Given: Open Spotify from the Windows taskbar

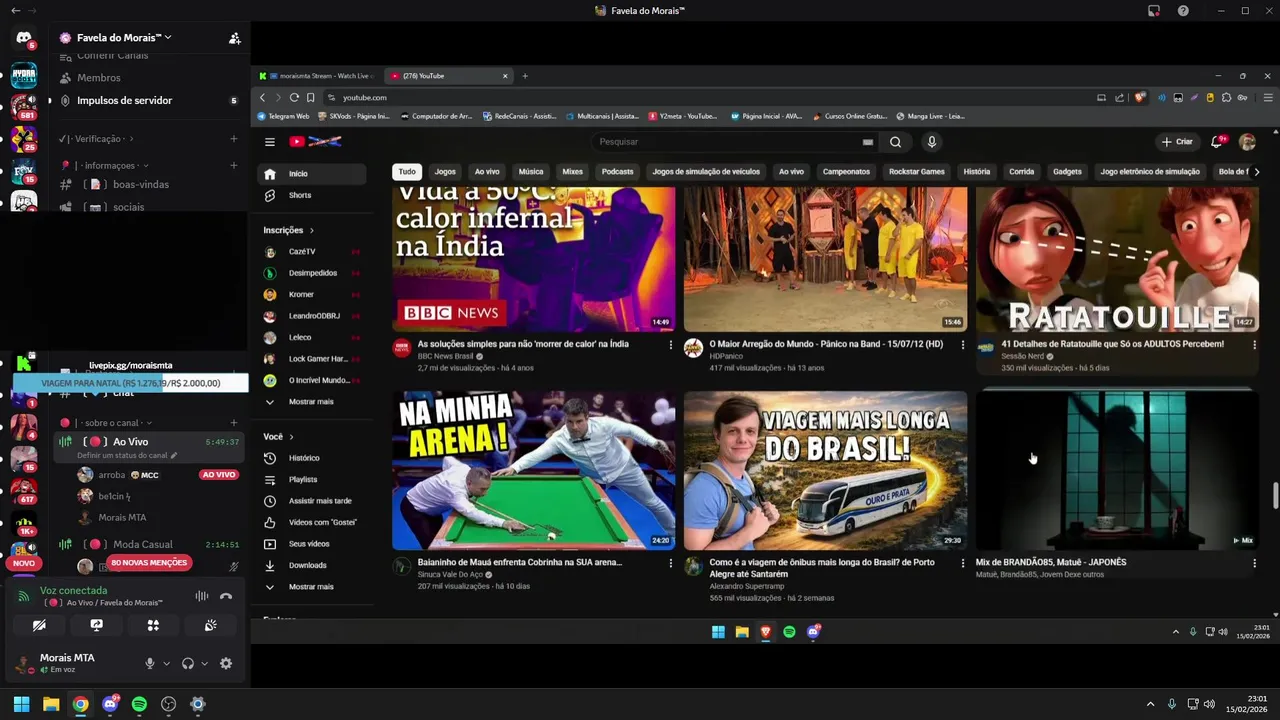Looking at the screenshot, I should pyautogui.click(x=139, y=704).
